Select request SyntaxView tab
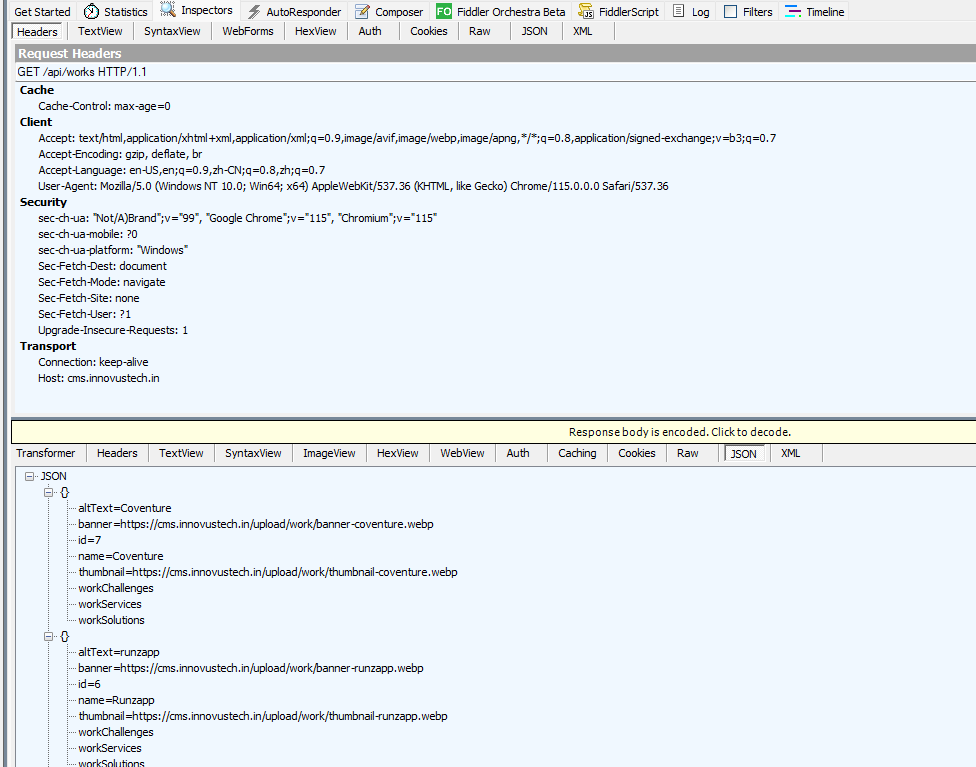This screenshot has height=767, width=976. (x=172, y=31)
